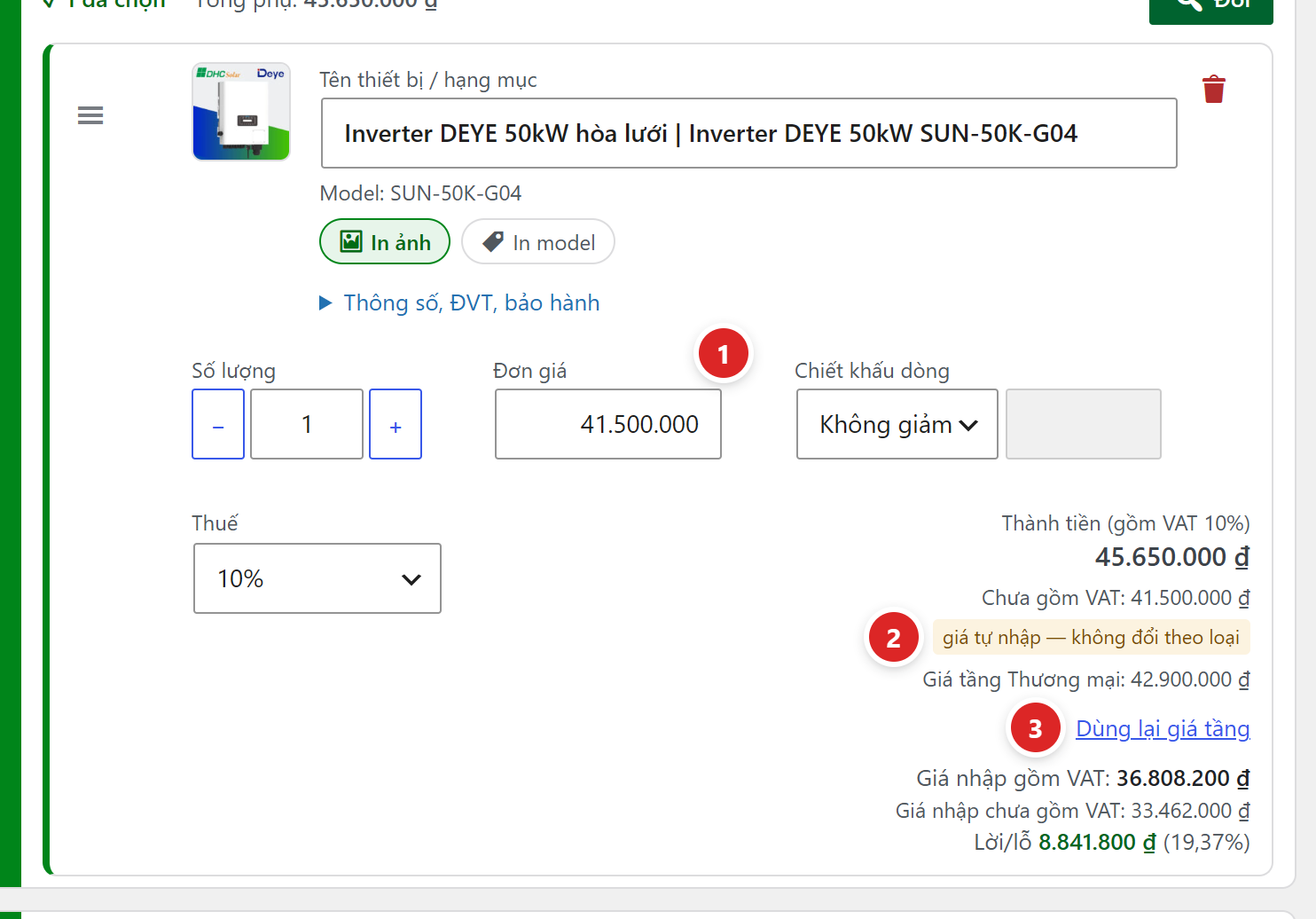Click 'giá tự nhập — không đổi theo loại' badge
1316x919 pixels.
pos(1091,637)
